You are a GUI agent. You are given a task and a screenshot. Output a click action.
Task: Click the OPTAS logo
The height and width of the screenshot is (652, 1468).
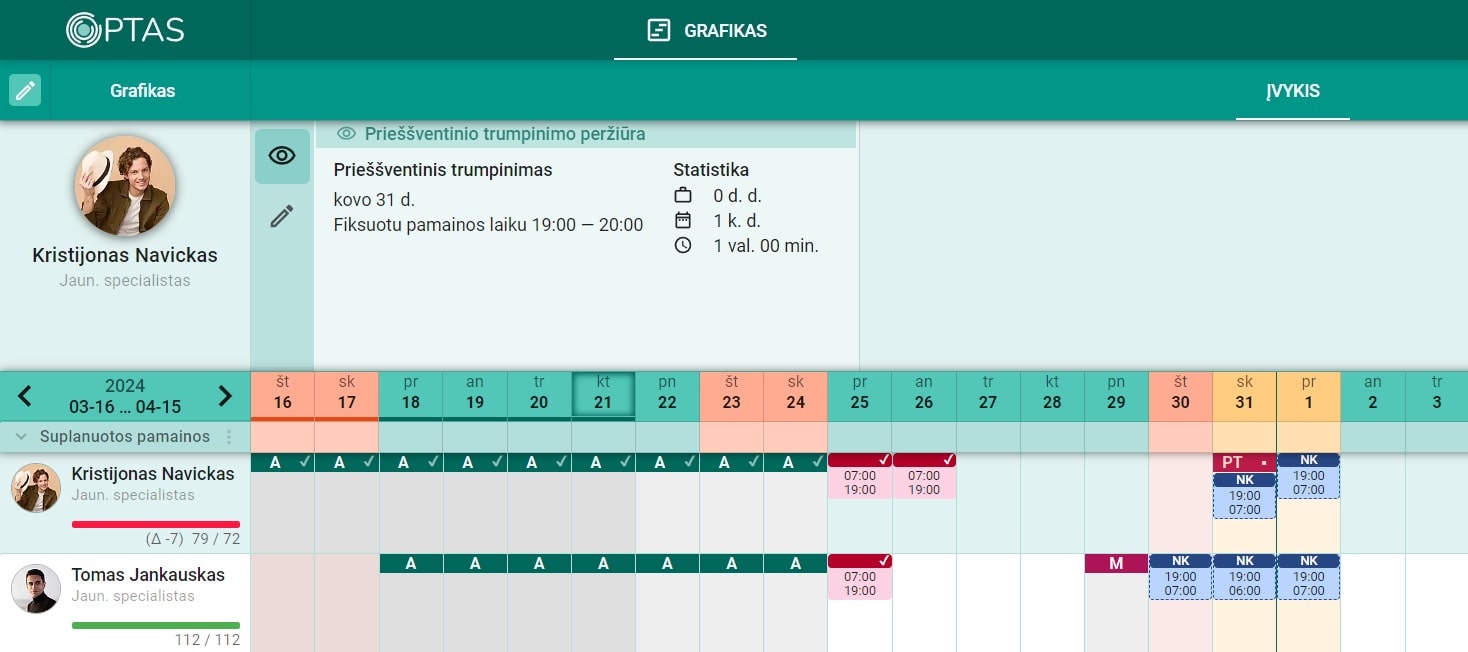point(125,29)
